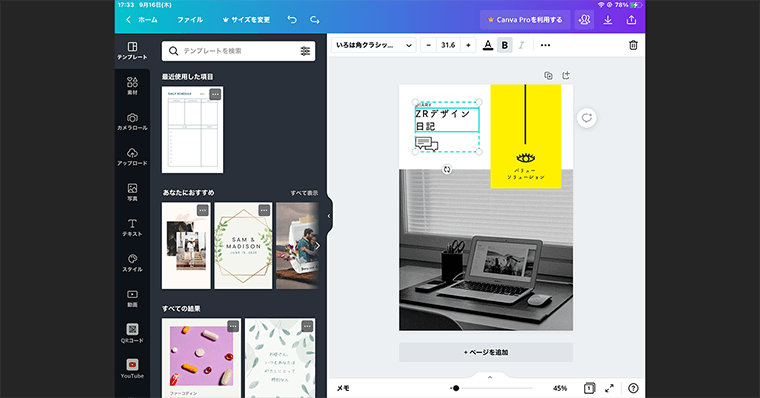This screenshot has width=760, height=398.
Task: Open more text options ellipsis
Action: point(545,45)
